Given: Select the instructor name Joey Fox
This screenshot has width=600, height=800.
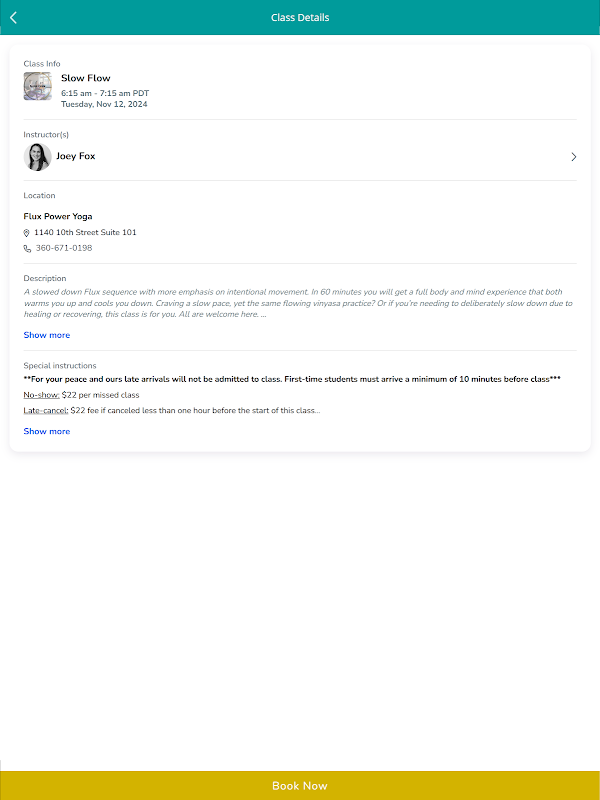Looking at the screenshot, I should click(76, 156).
